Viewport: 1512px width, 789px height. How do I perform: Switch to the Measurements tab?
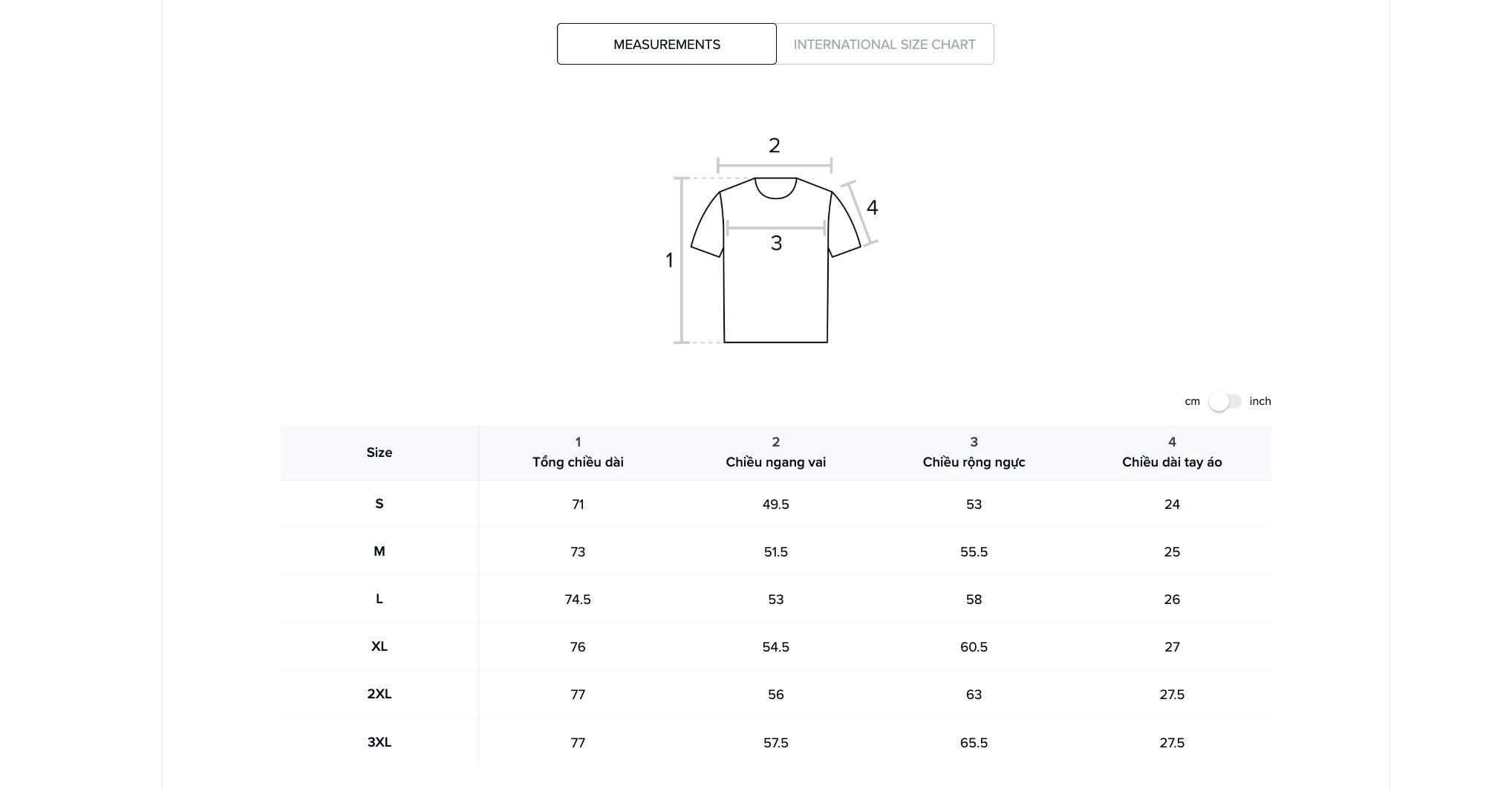pyautogui.click(x=666, y=45)
